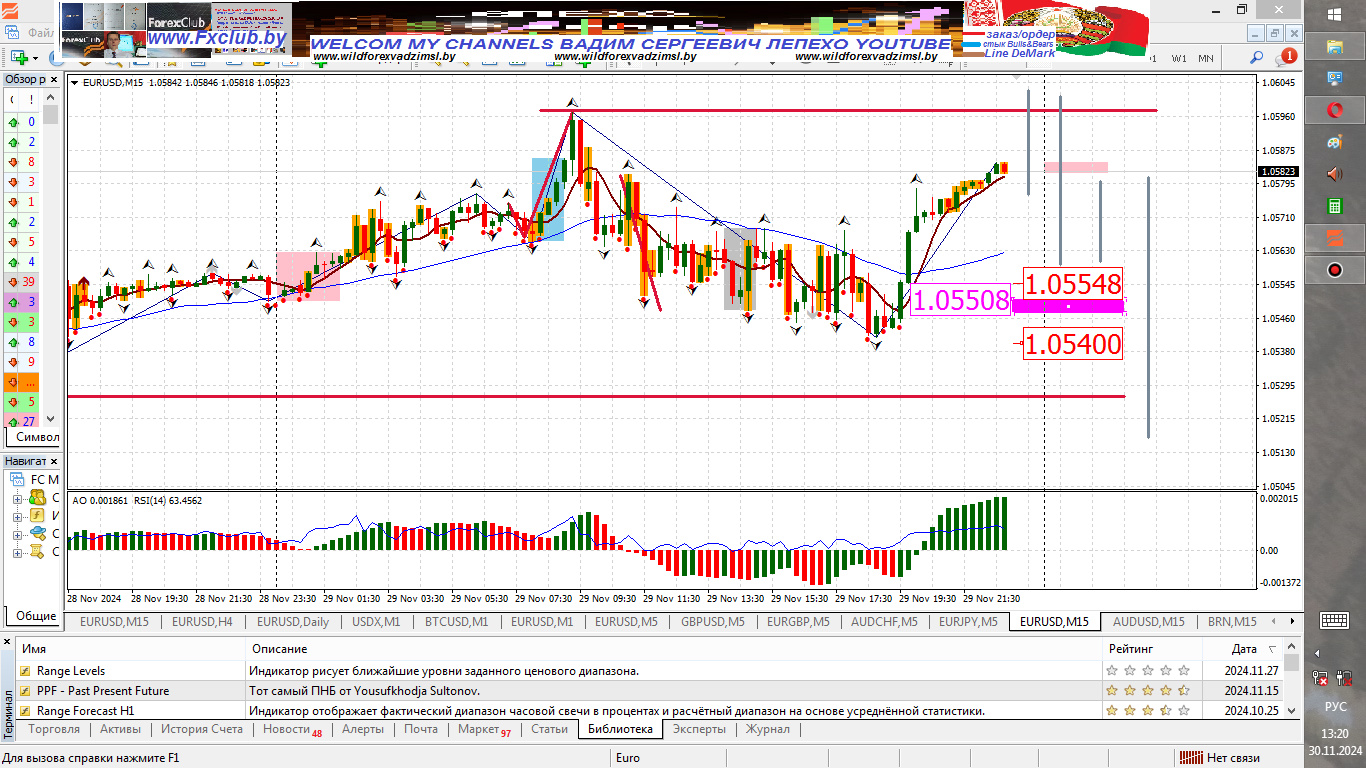The width and height of the screenshot is (1366, 768).
Task: Select the Общие tab in Navigator
Action: 36,616
